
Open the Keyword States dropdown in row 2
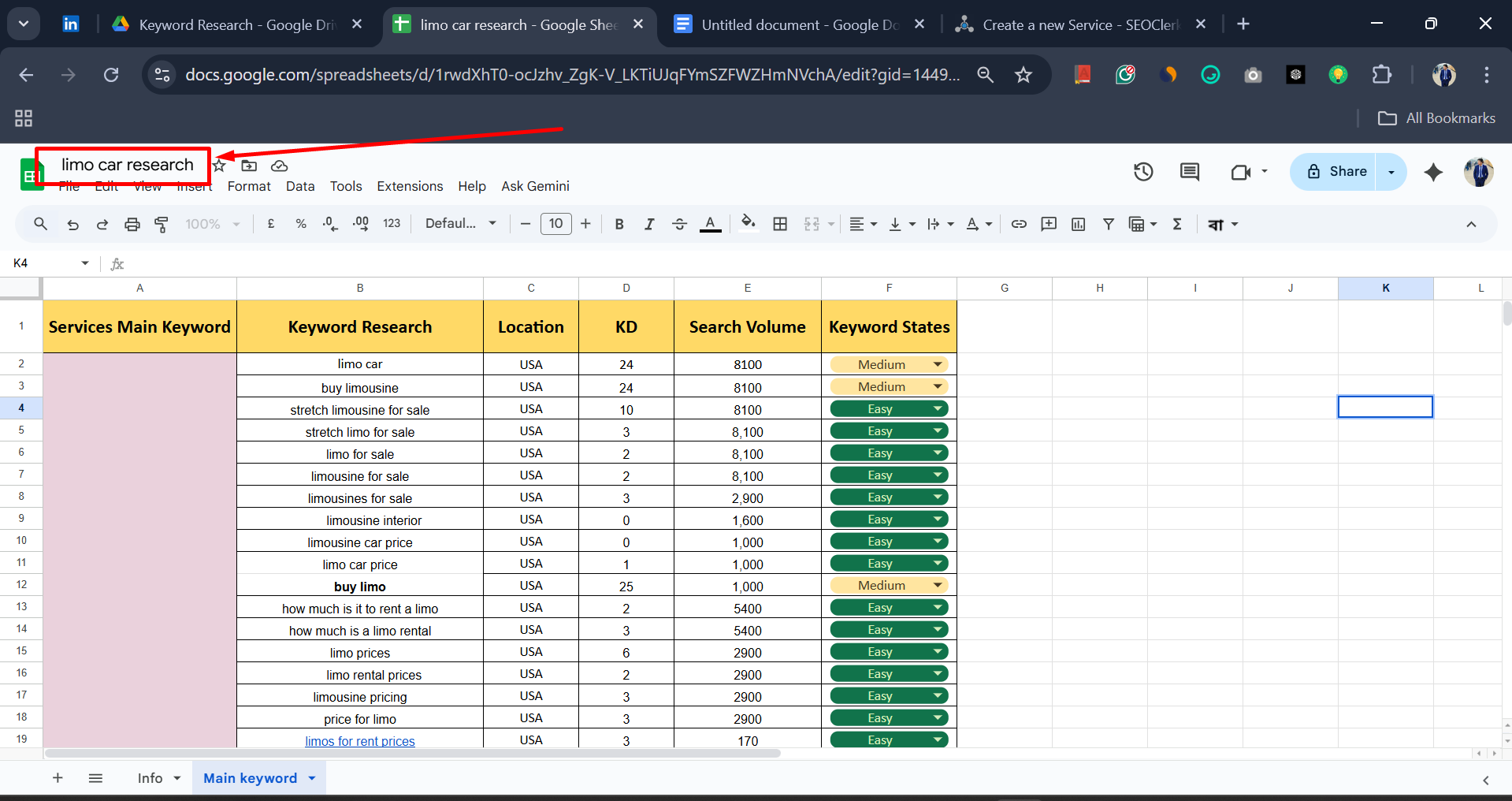tap(936, 363)
